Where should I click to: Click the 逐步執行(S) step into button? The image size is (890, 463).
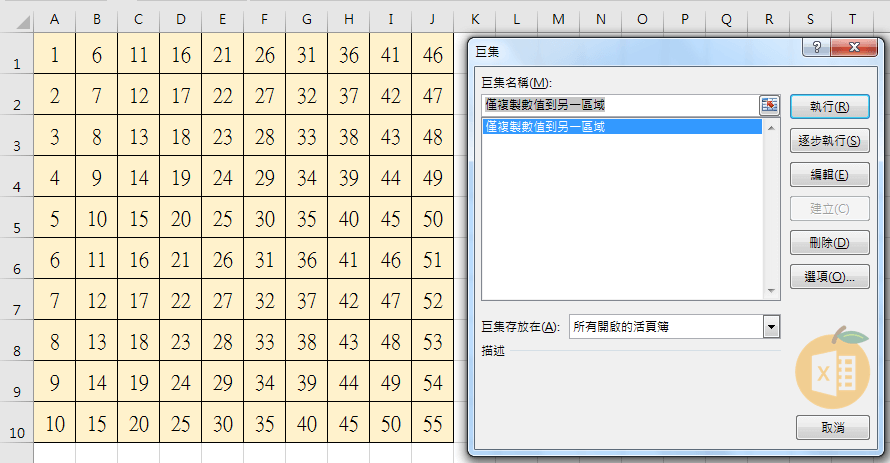(x=829, y=141)
